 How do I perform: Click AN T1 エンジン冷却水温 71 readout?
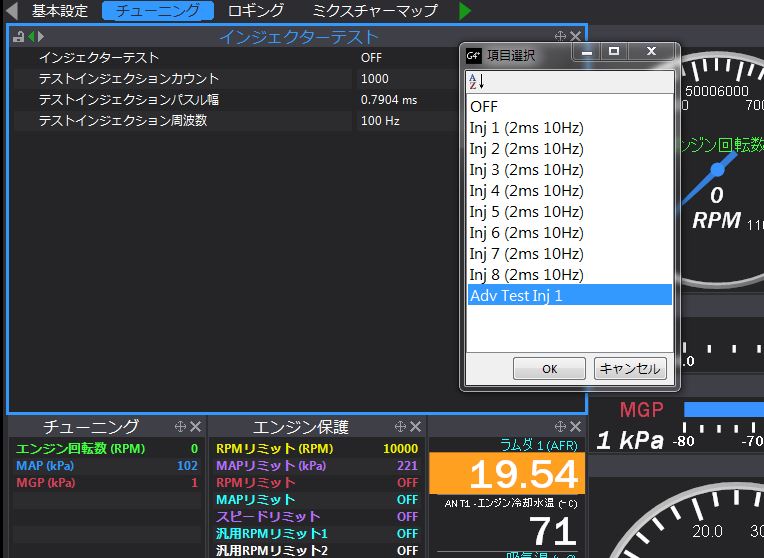coord(507,523)
